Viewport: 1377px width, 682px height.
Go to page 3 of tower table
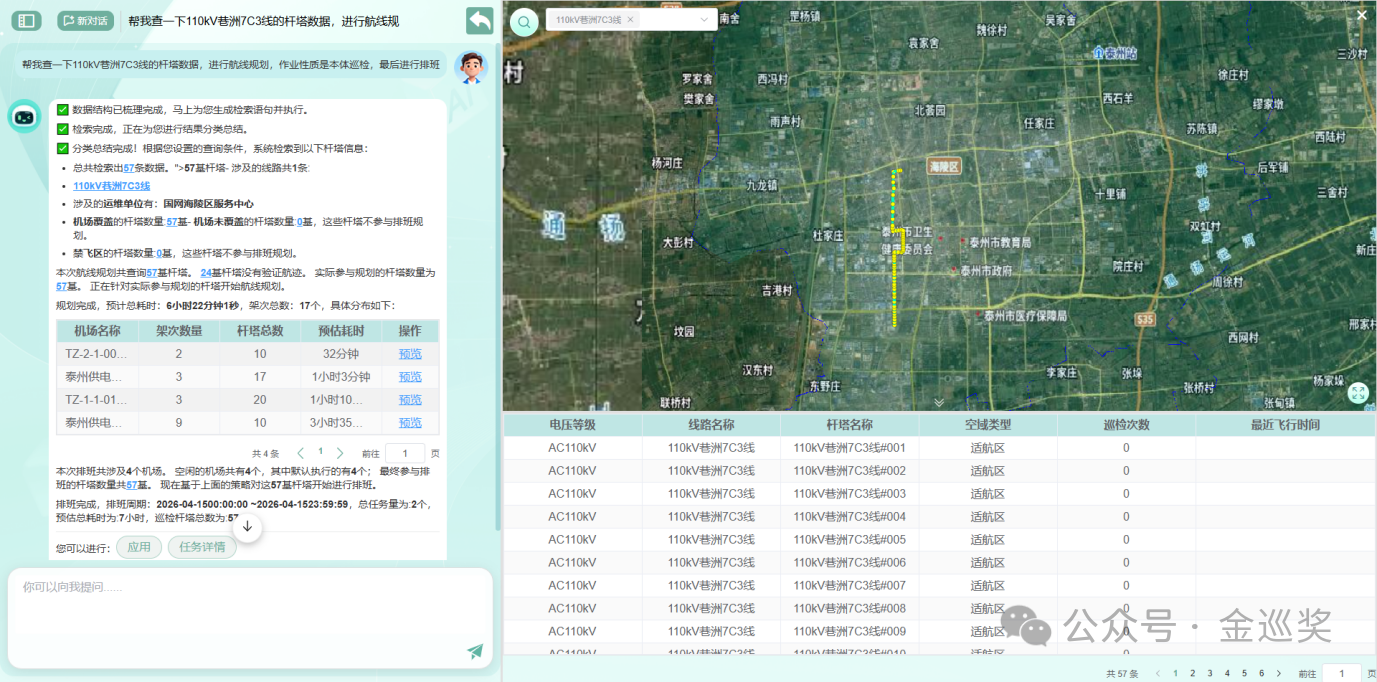click(1210, 674)
